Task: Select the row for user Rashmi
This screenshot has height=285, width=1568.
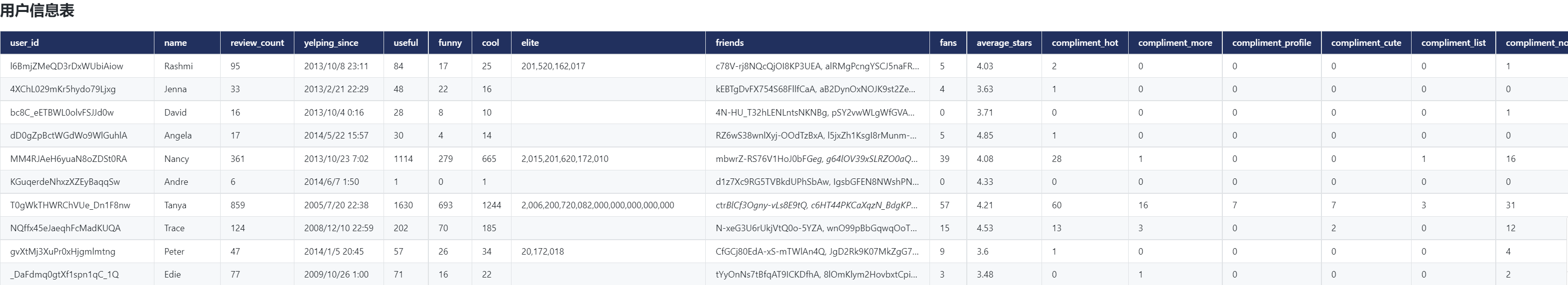Action: [x=178, y=66]
